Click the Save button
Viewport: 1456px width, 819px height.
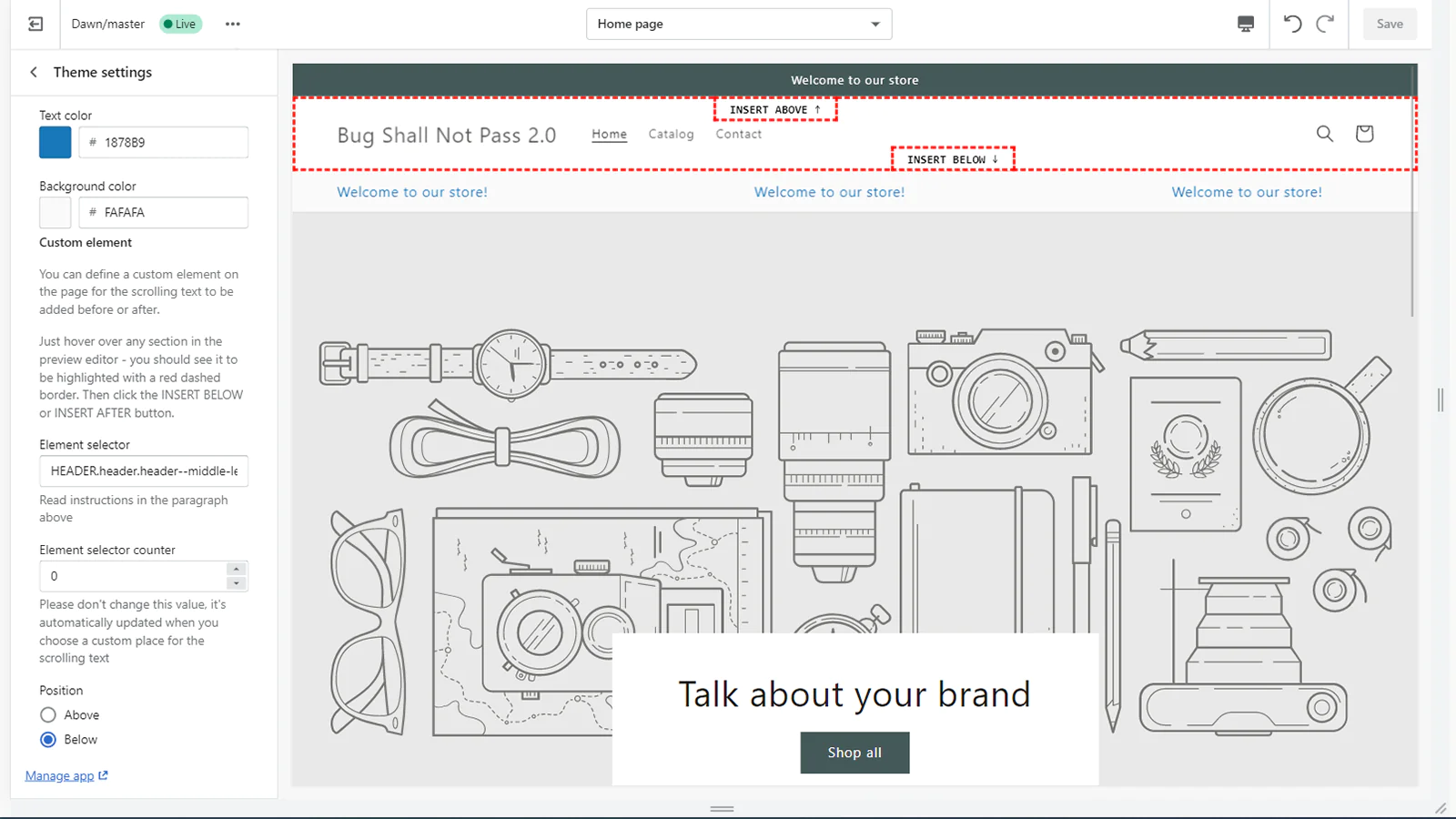coord(1390,24)
